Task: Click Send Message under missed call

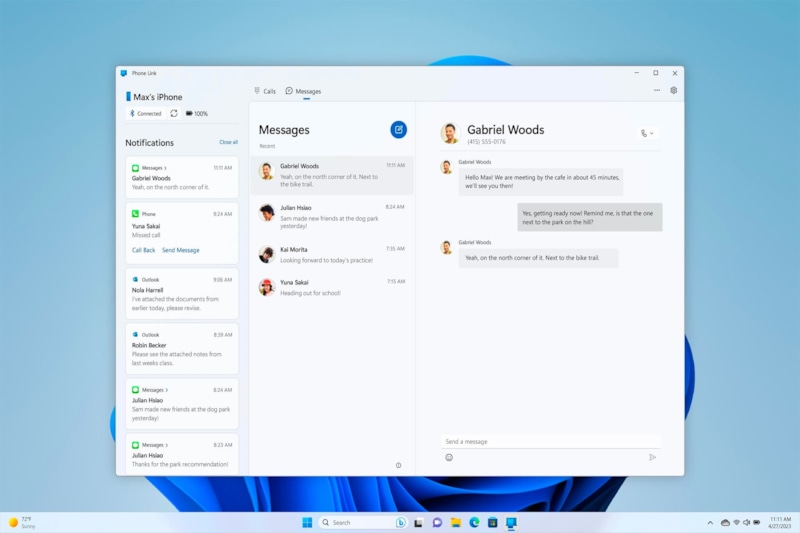Action: point(180,250)
